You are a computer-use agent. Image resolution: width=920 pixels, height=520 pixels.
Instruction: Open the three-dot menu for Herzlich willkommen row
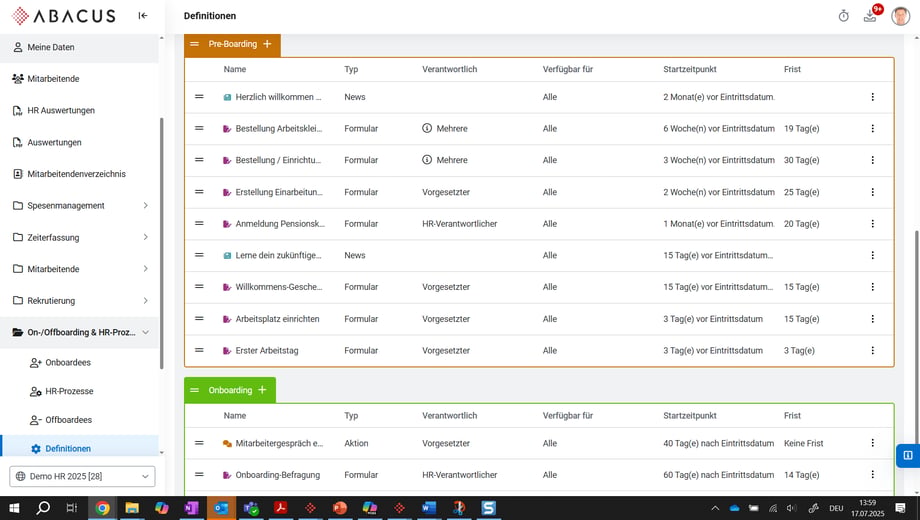coord(872,97)
